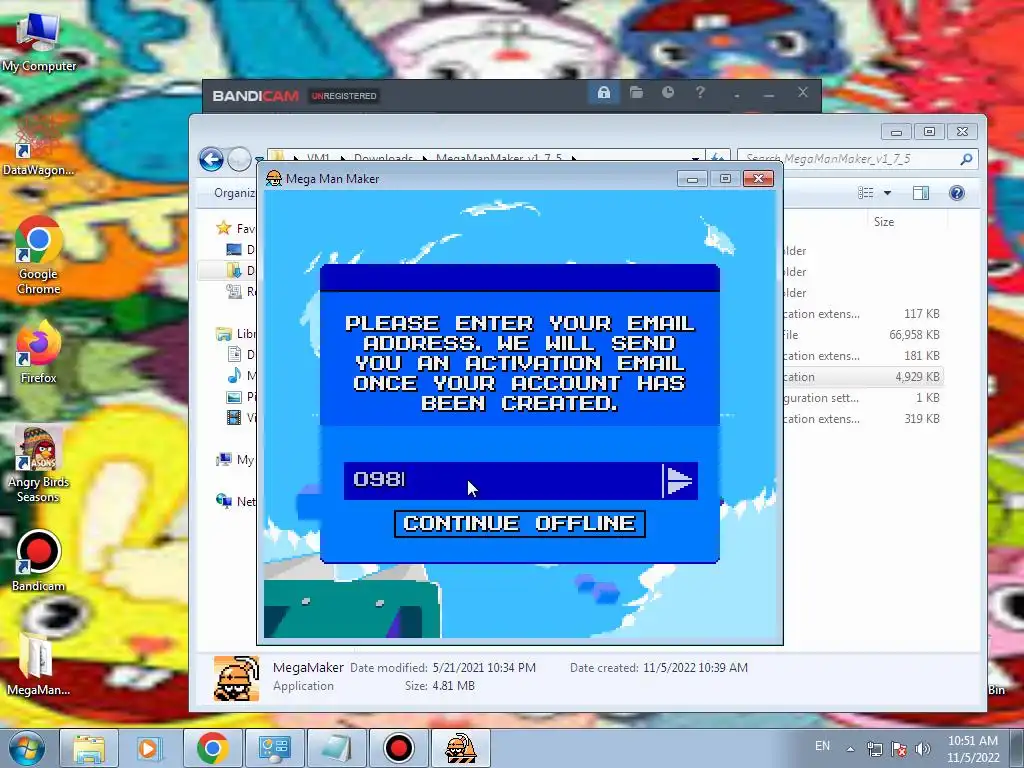Open My Computer desktop icon

point(39,42)
